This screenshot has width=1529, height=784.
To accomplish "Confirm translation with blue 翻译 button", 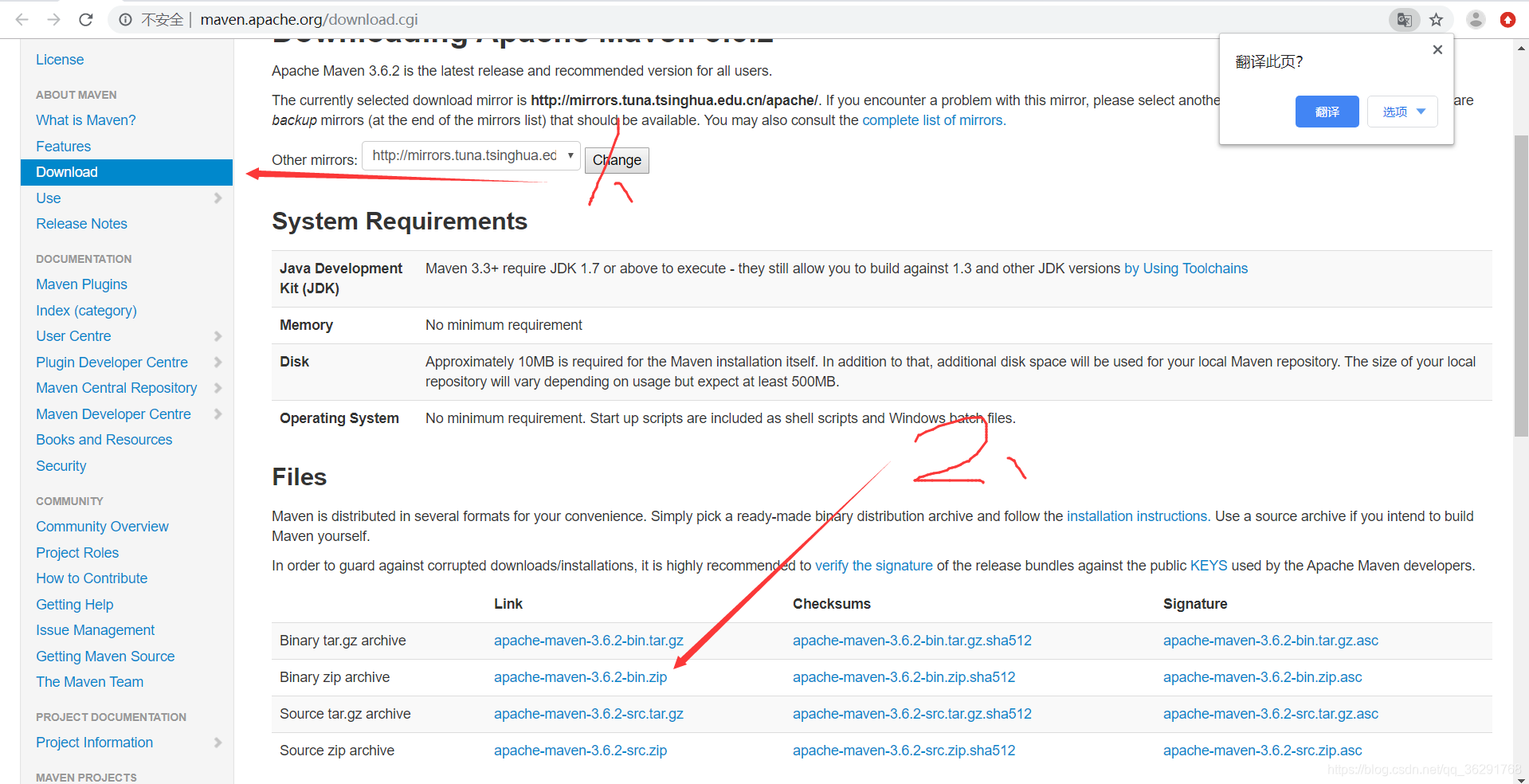I will pos(1327,112).
